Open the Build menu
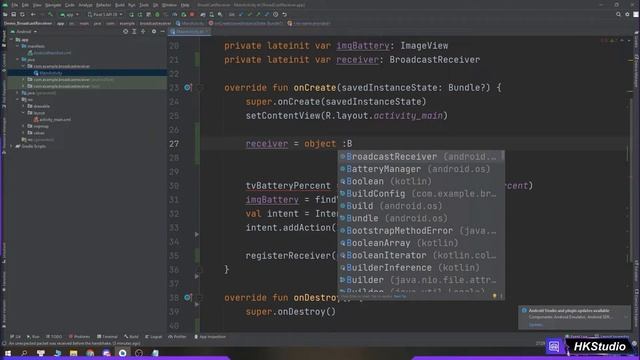The width and height of the screenshot is (640, 360). [120, 5]
